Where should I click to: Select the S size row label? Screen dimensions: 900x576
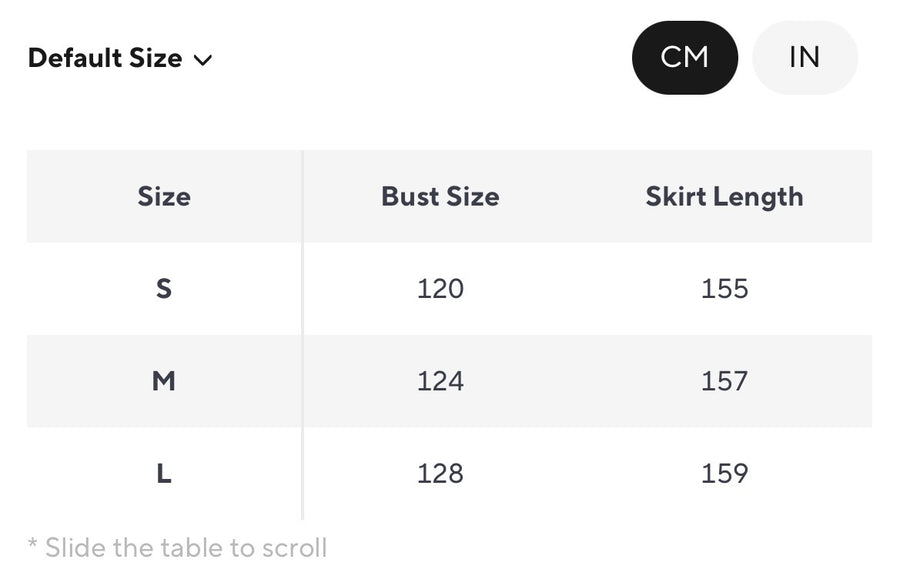pyautogui.click(x=164, y=289)
